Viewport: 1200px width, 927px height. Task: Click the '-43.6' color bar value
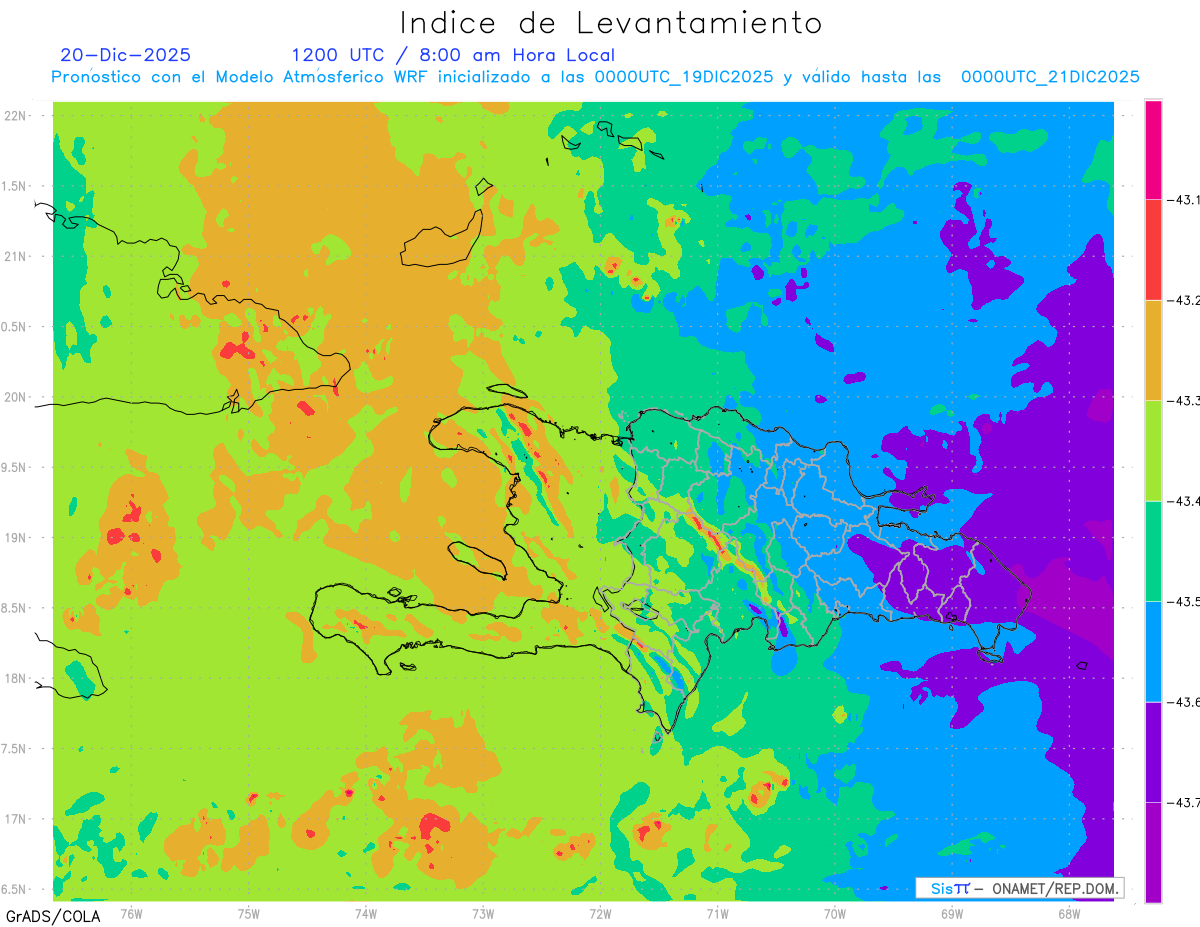(1184, 702)
